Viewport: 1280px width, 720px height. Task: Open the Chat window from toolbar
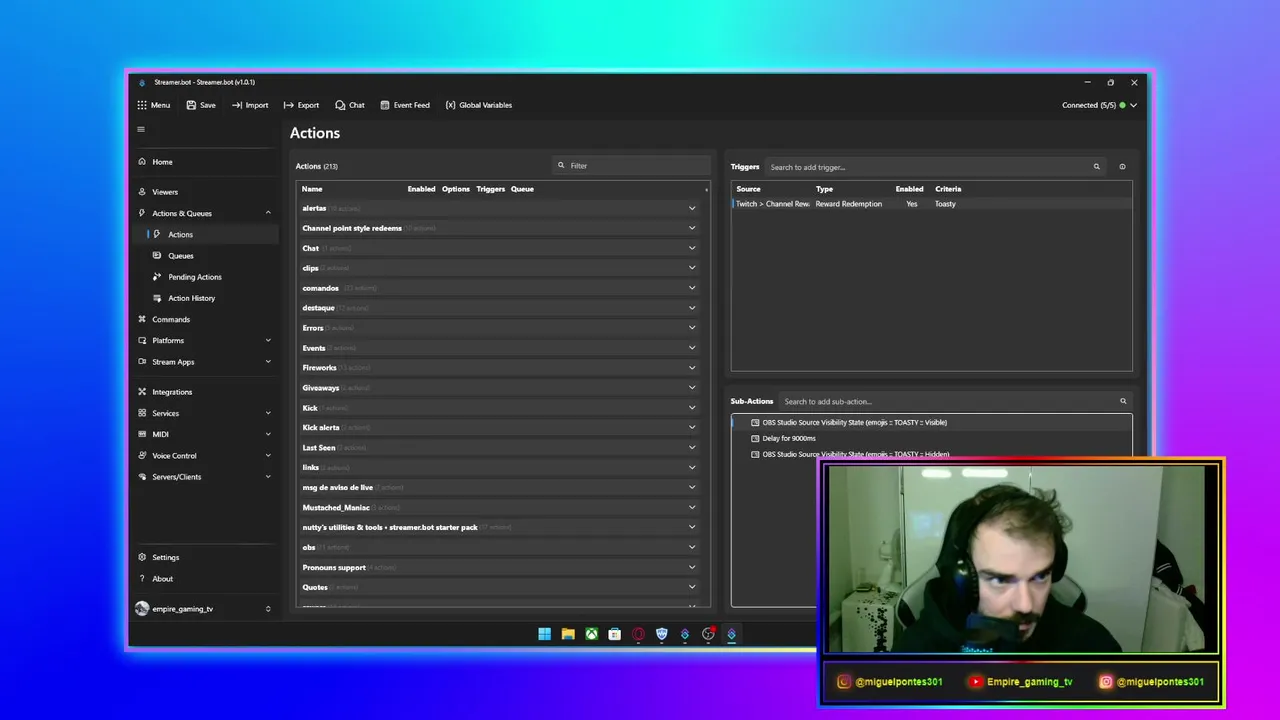coord(350,105)
